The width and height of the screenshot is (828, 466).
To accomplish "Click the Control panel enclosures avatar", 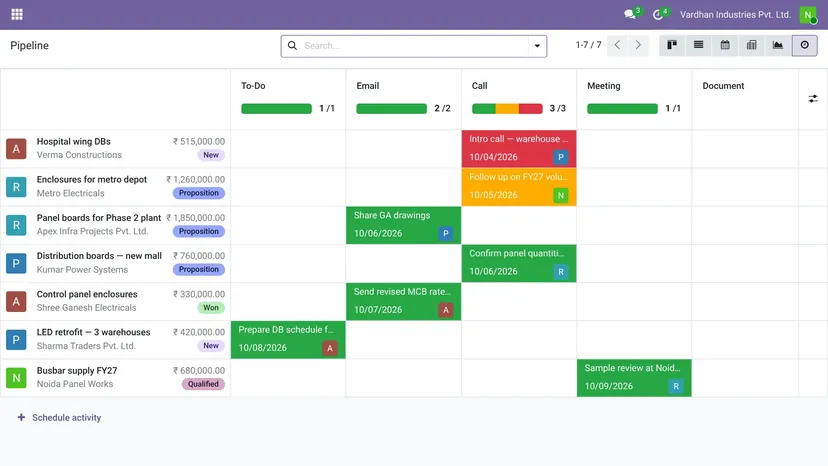I will pos(16,301).
